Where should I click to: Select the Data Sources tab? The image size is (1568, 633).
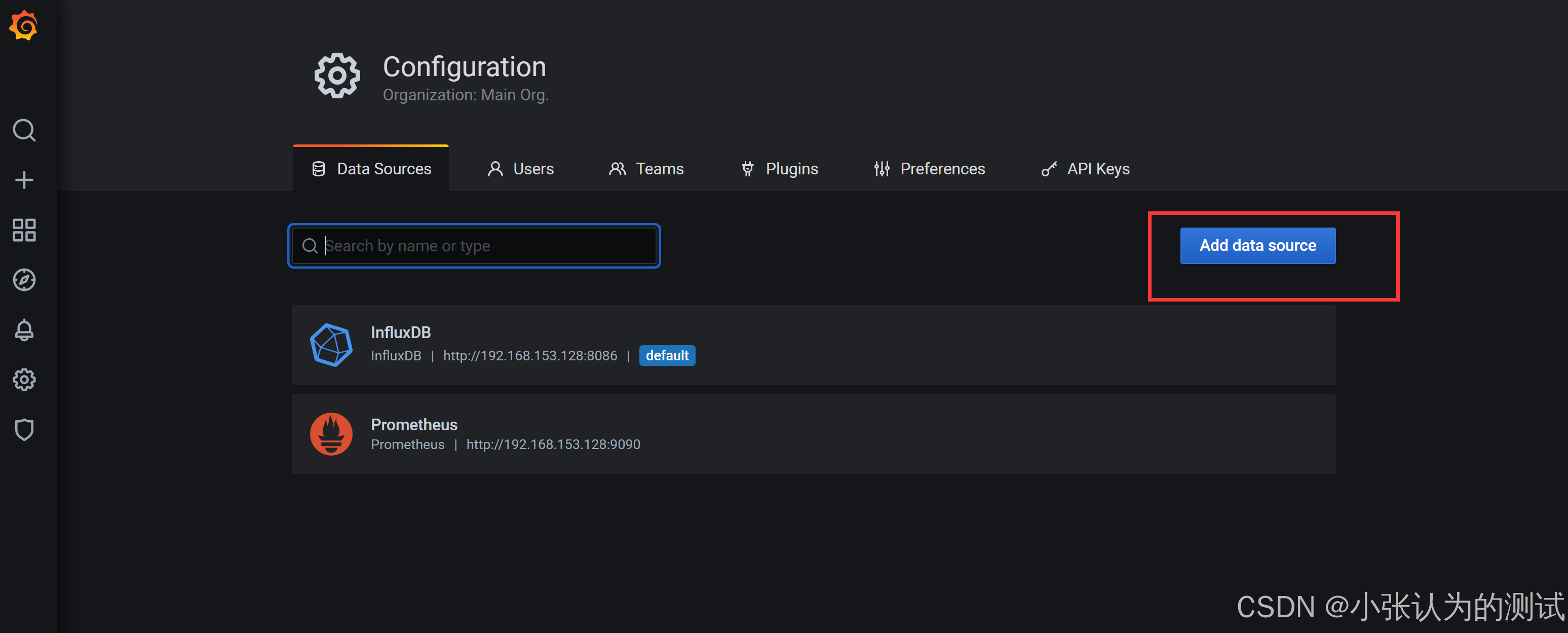tap(371, 169)
